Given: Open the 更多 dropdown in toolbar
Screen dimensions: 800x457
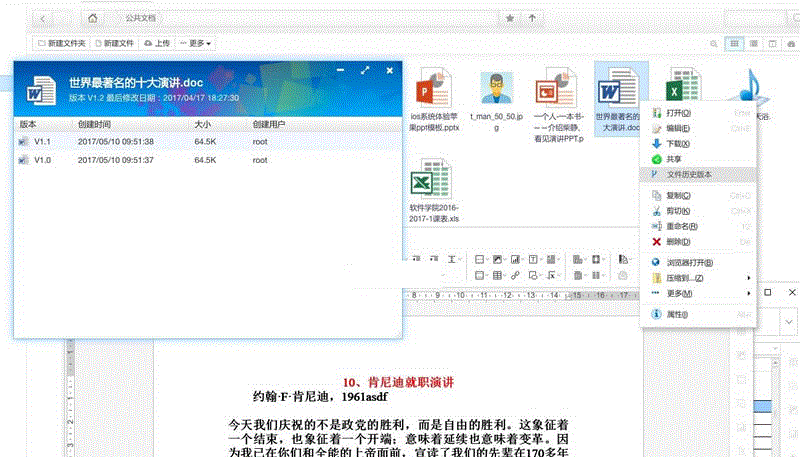Looking at the screenshot, I should [196, 43].
